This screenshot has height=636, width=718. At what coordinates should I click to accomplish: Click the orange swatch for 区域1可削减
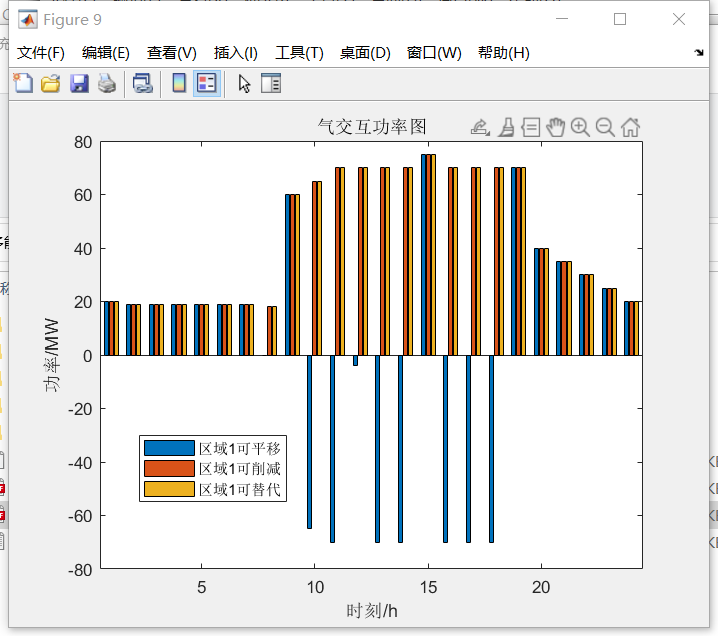[x=169, y=468]
